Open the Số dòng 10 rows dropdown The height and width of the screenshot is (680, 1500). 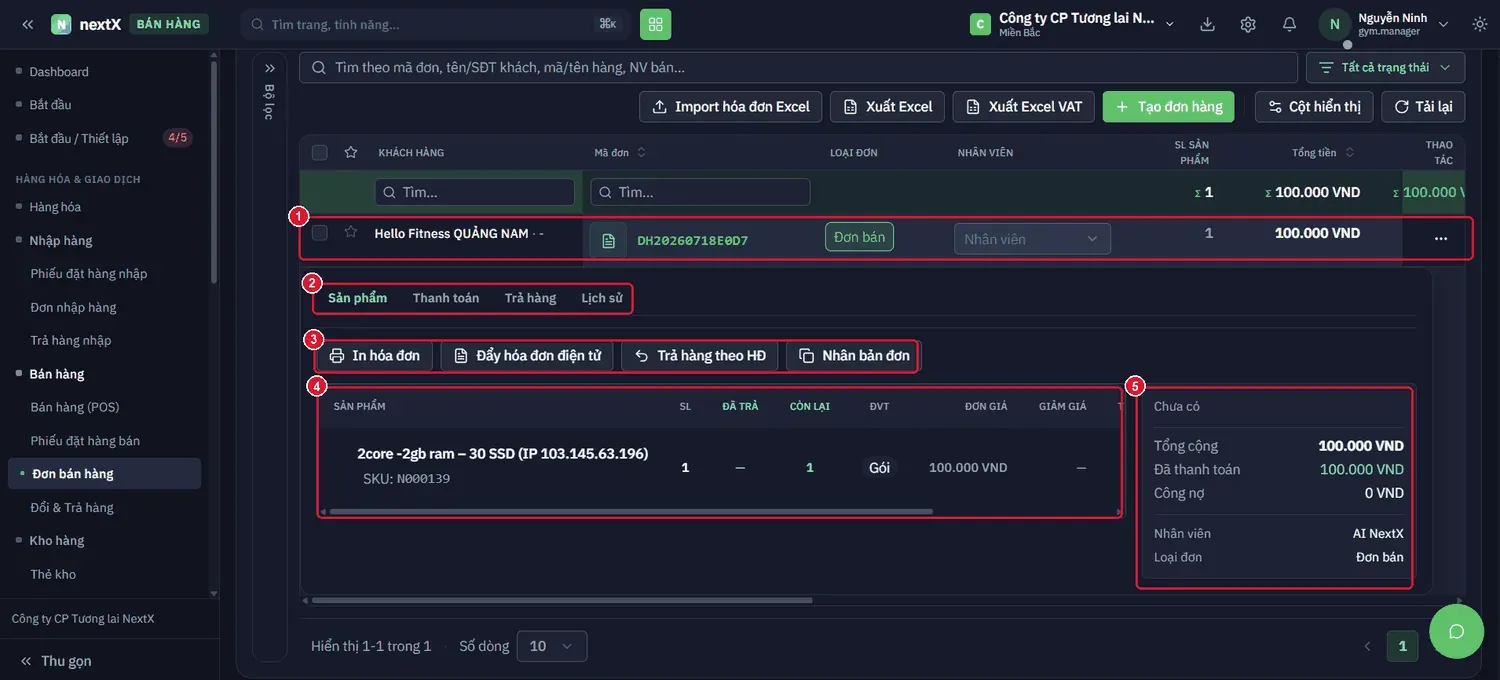click(x=552, y=646)
